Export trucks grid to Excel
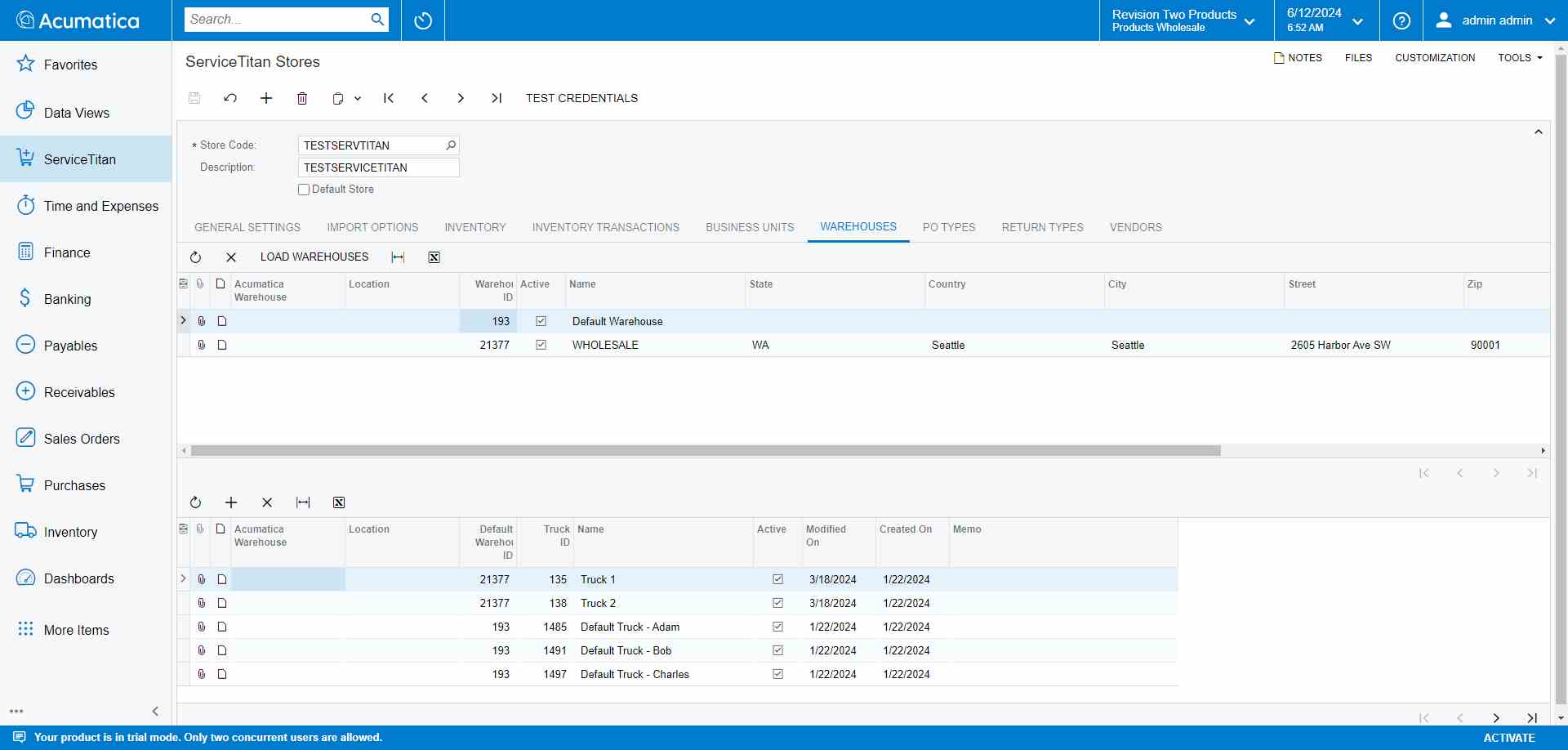 tap(339, 502)
